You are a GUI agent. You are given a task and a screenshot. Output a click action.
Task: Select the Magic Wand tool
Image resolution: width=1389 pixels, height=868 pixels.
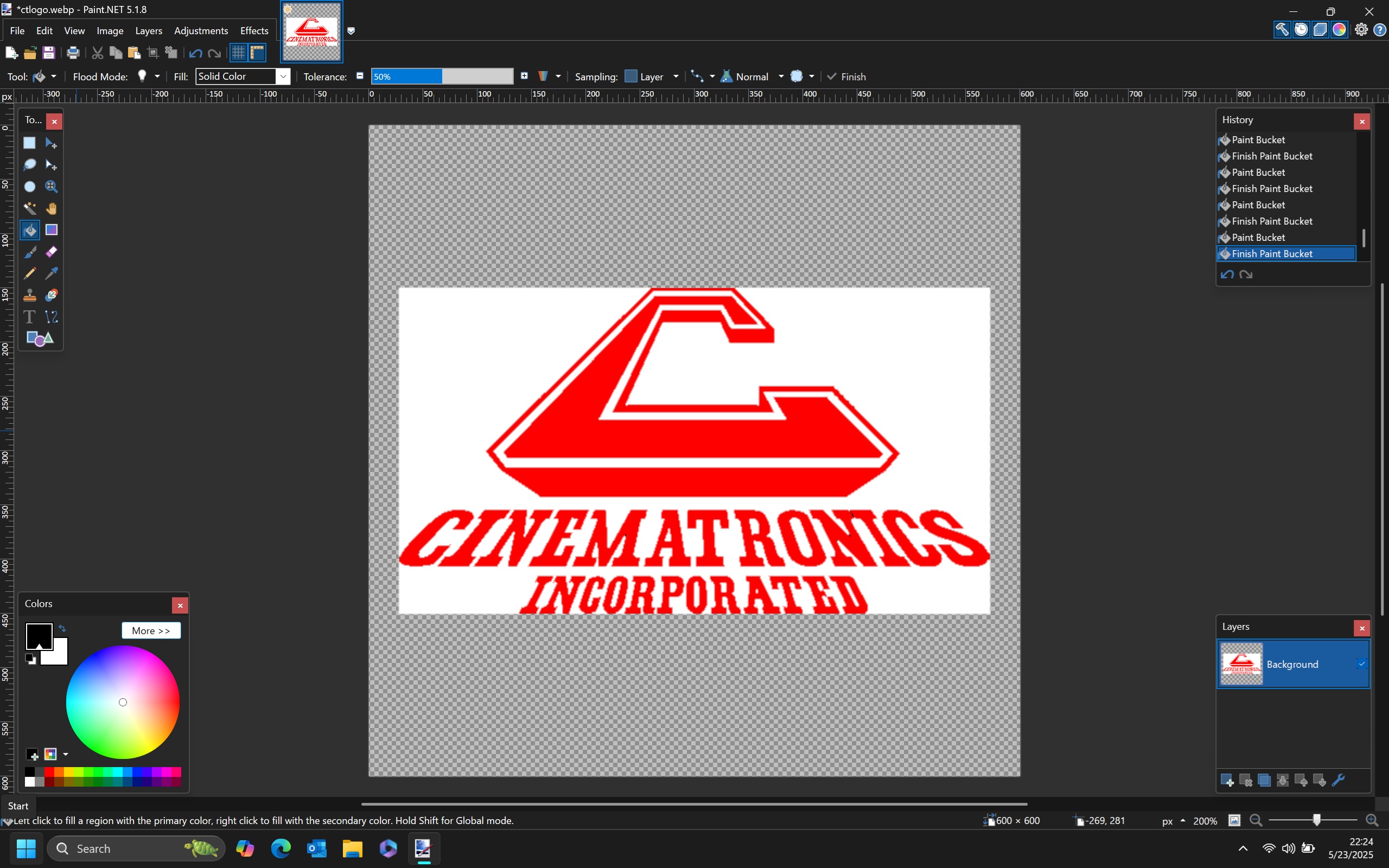point(29,208)
